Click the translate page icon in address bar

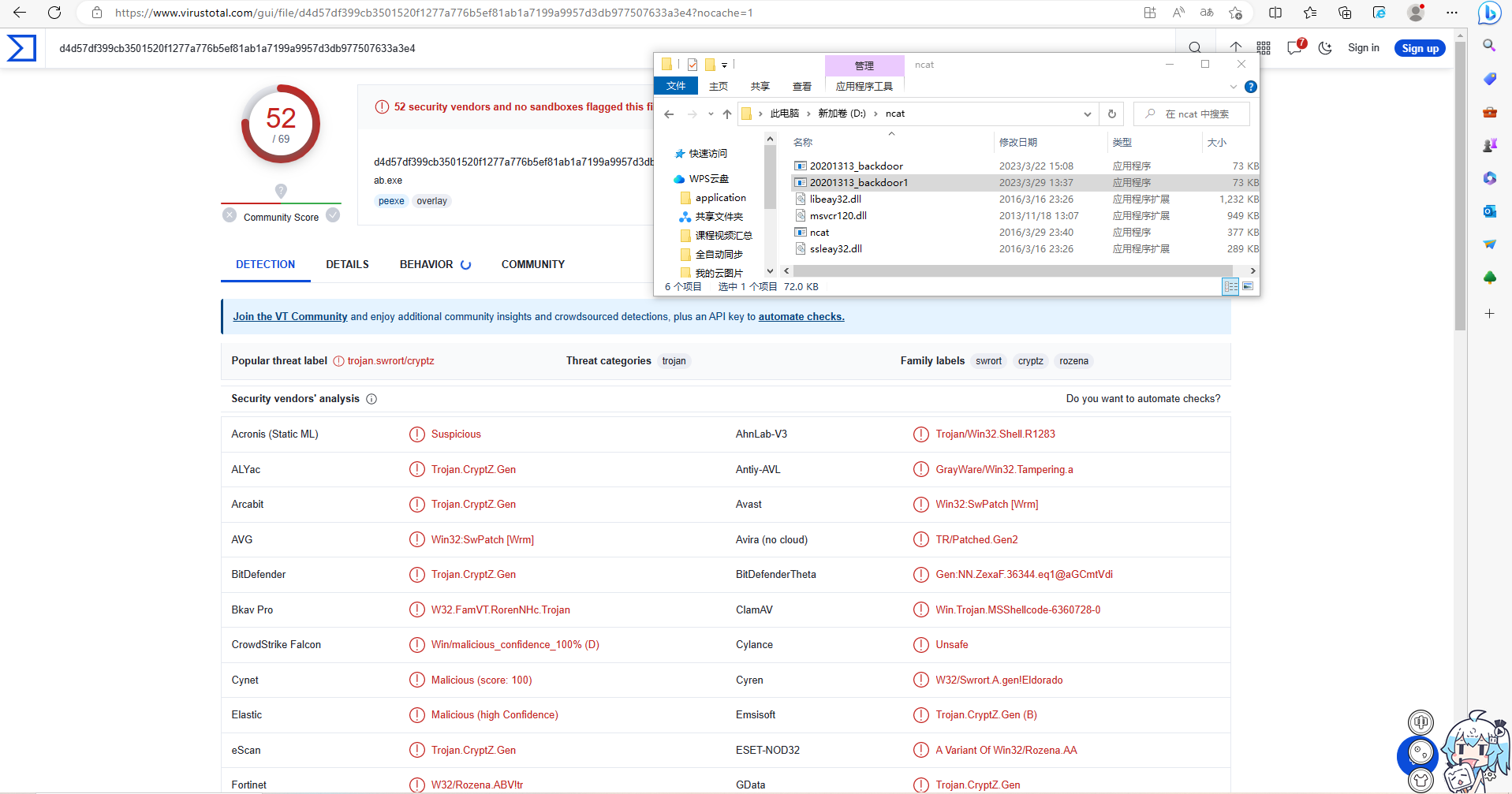1207,13
